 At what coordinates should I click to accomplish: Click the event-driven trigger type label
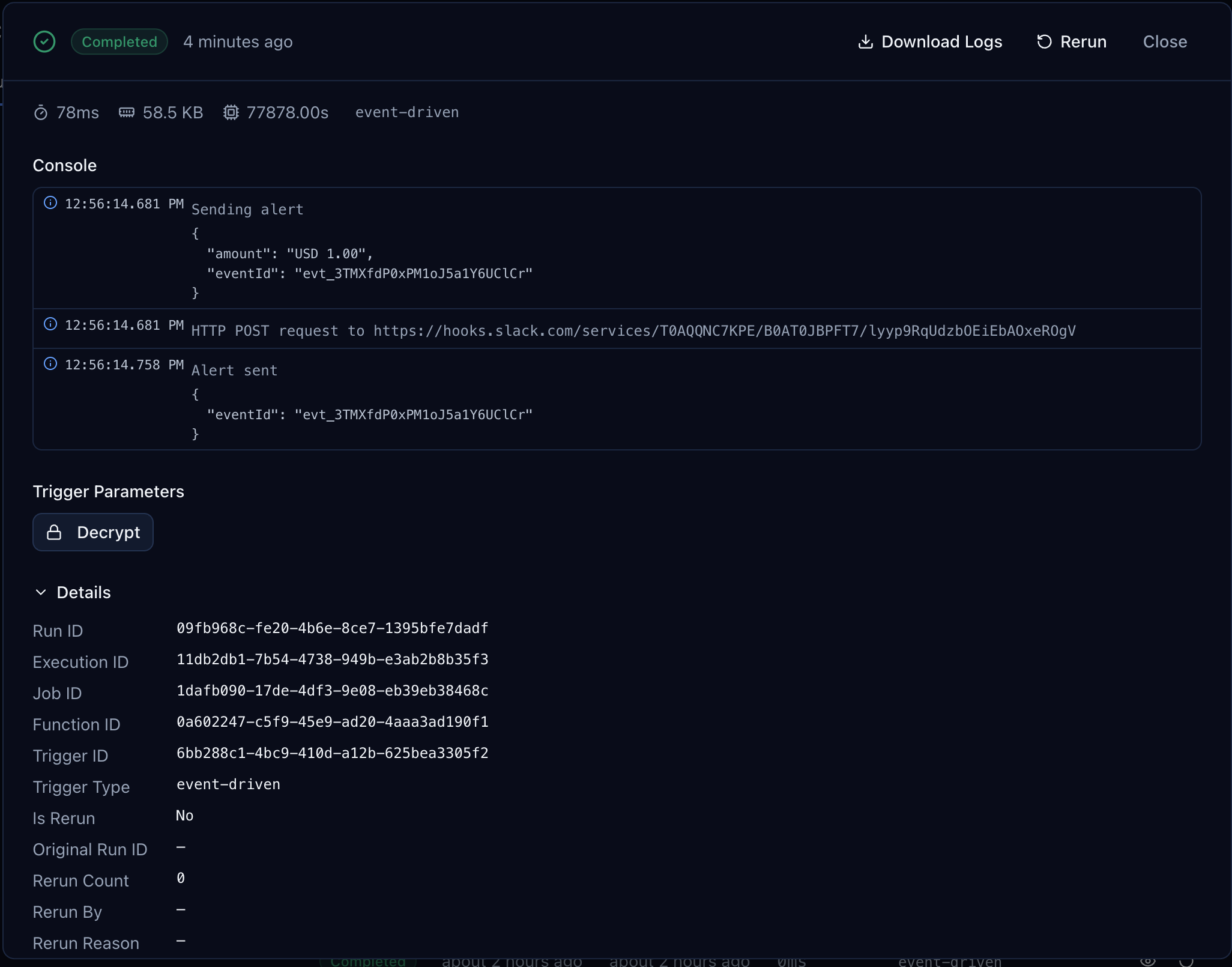228,784
